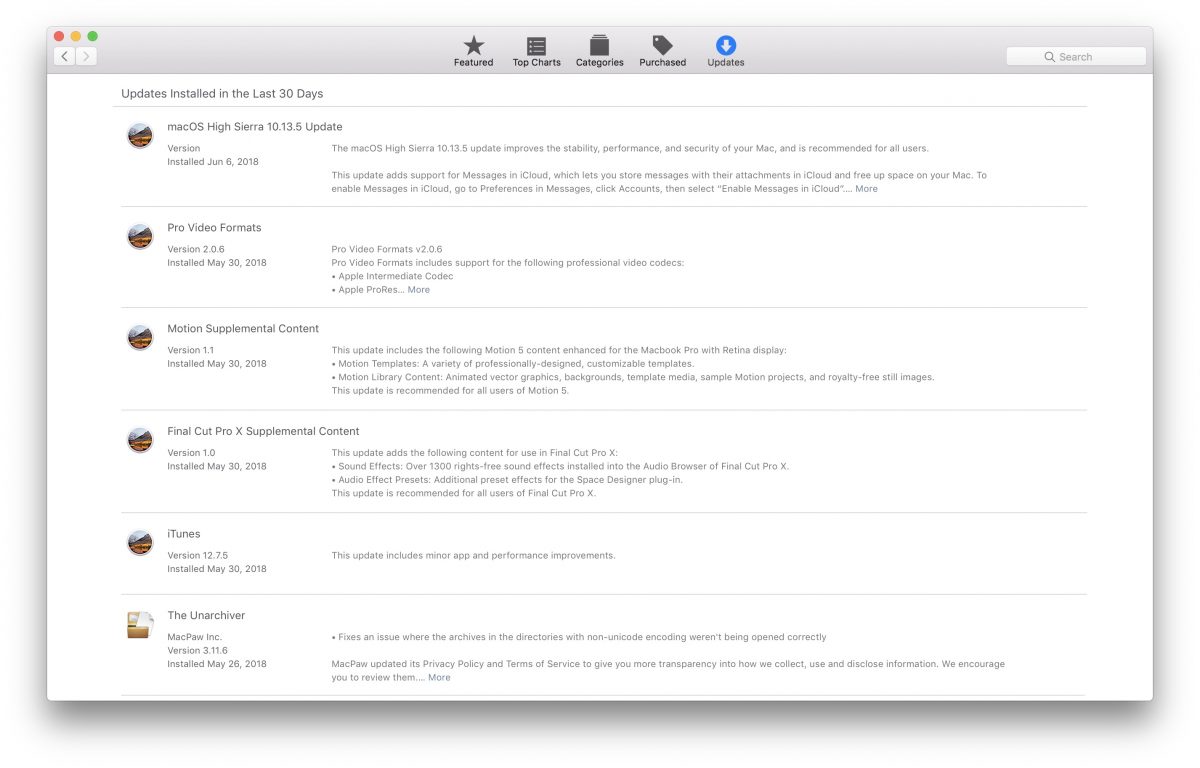Image resolution: width=1200 pixels, height=768 pixels.
Task: Close the App Store window
Action: coord(59,36)
